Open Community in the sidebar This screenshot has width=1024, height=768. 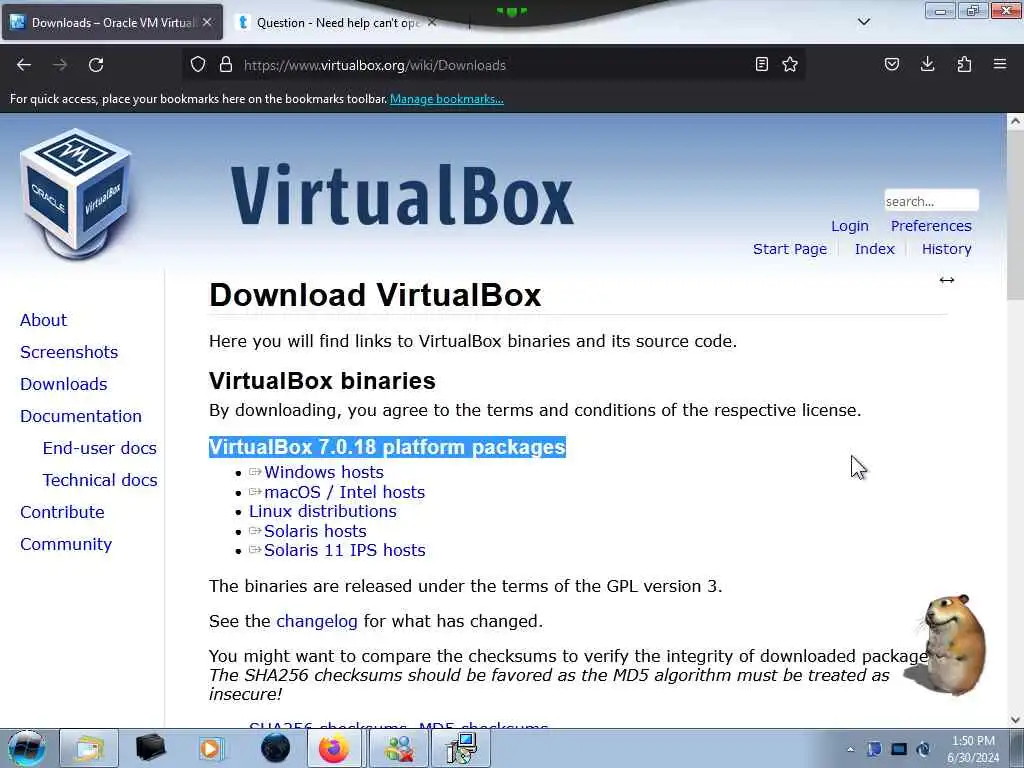(x=66, y=544)
